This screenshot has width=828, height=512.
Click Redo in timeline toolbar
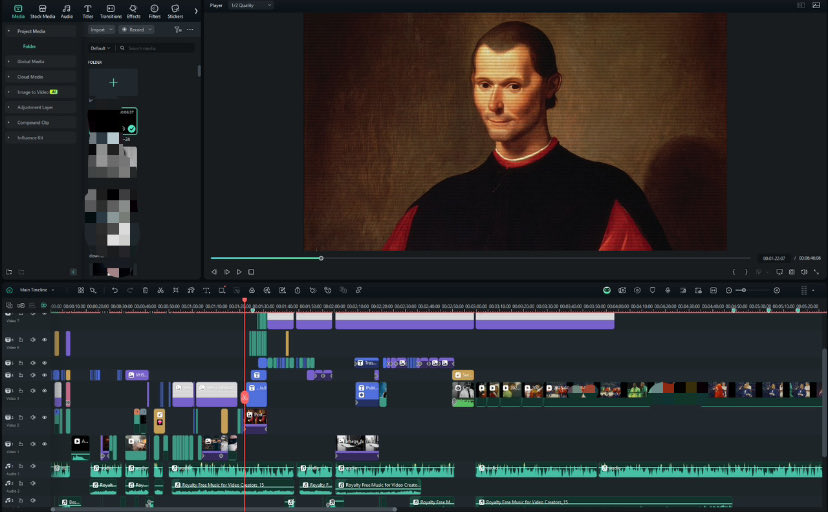click(130, 290)
